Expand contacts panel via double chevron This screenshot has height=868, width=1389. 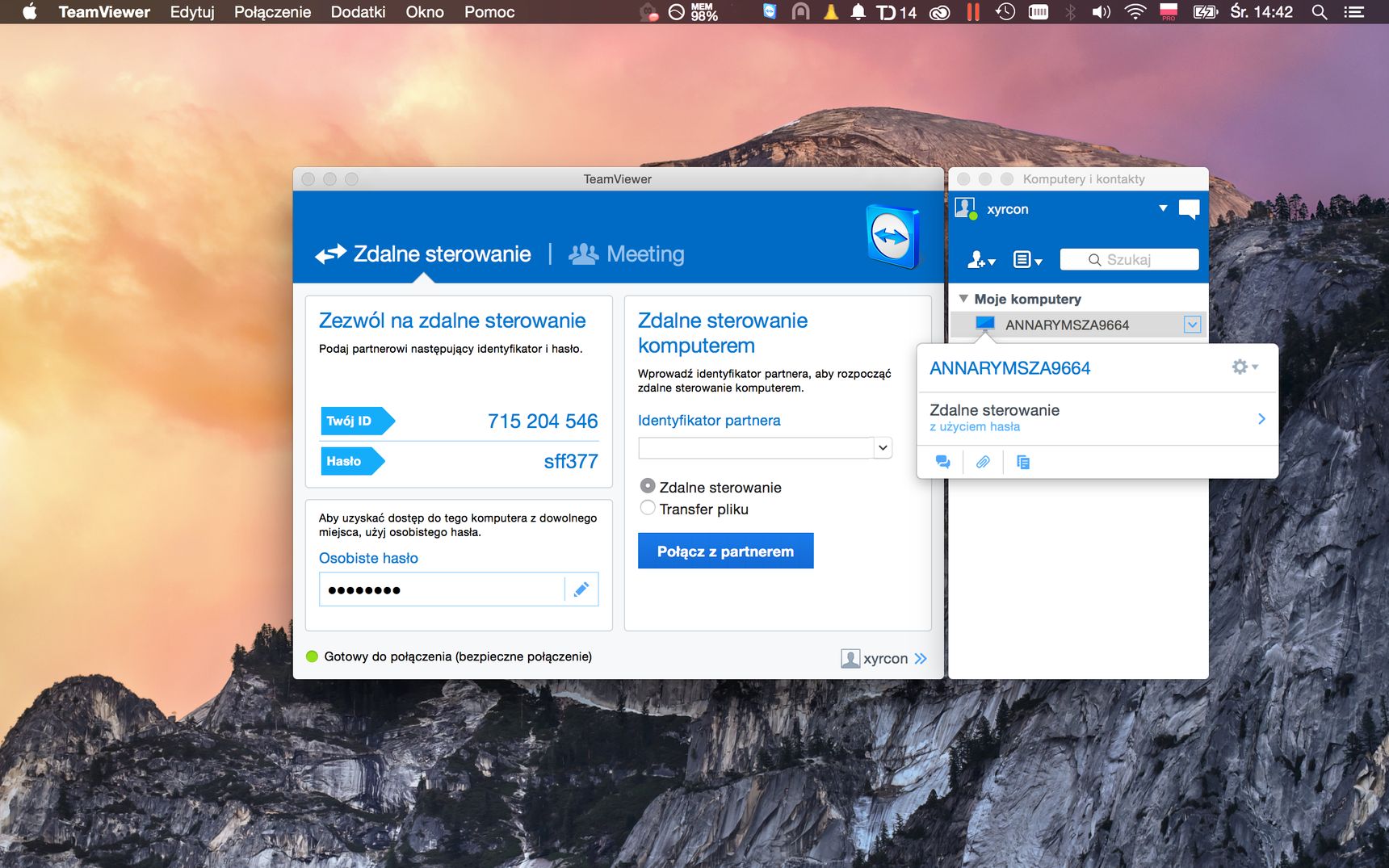point(921,659)
